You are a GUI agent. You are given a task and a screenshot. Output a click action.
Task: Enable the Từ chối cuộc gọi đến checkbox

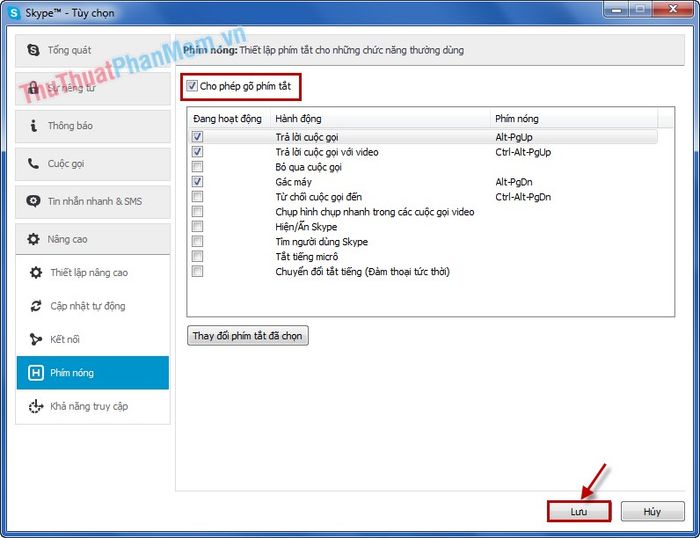pyautogui.click(x=197, y=196)
